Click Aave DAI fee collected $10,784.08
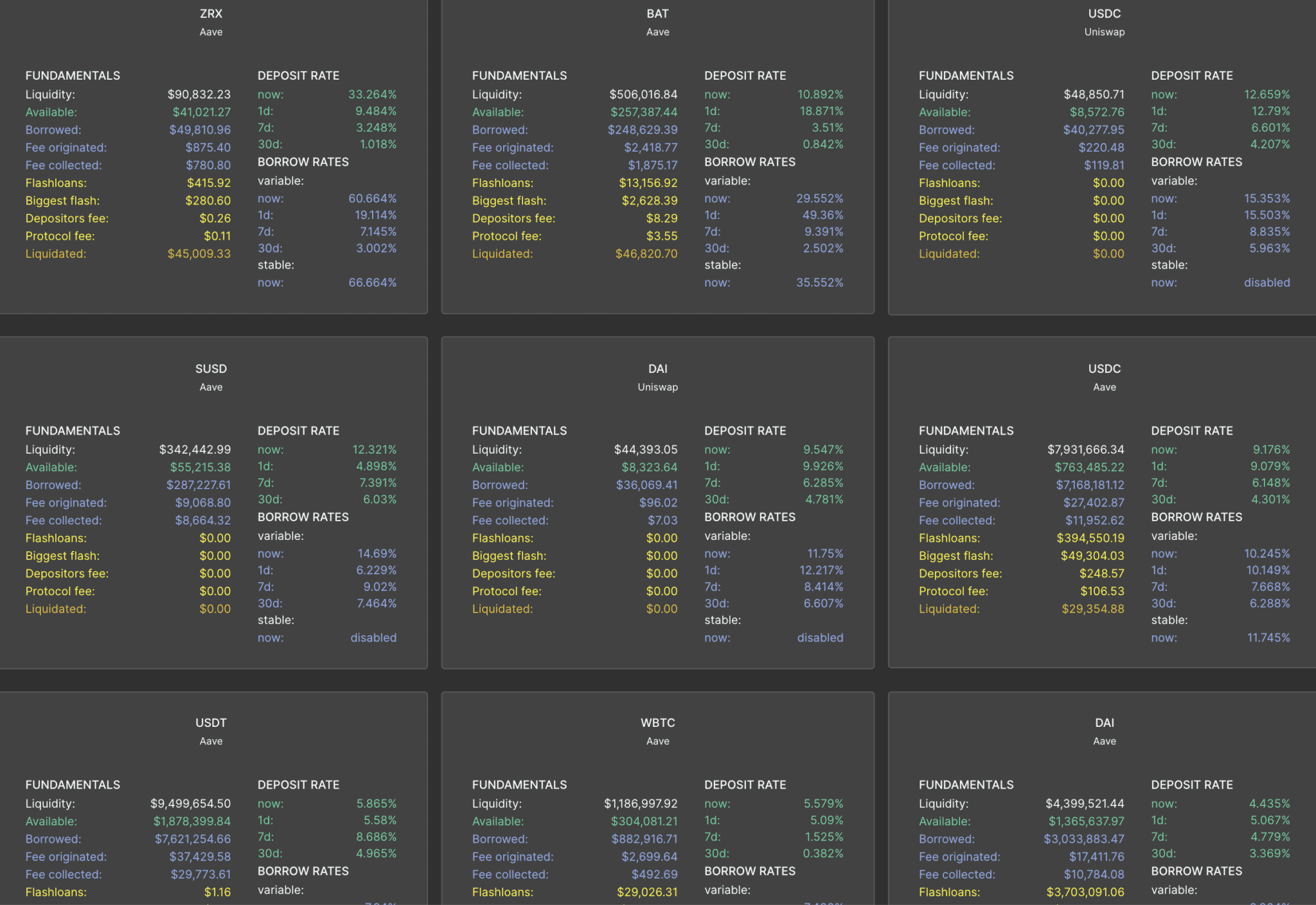Viewport: 1316px width, 905px height. point(1094,875)
